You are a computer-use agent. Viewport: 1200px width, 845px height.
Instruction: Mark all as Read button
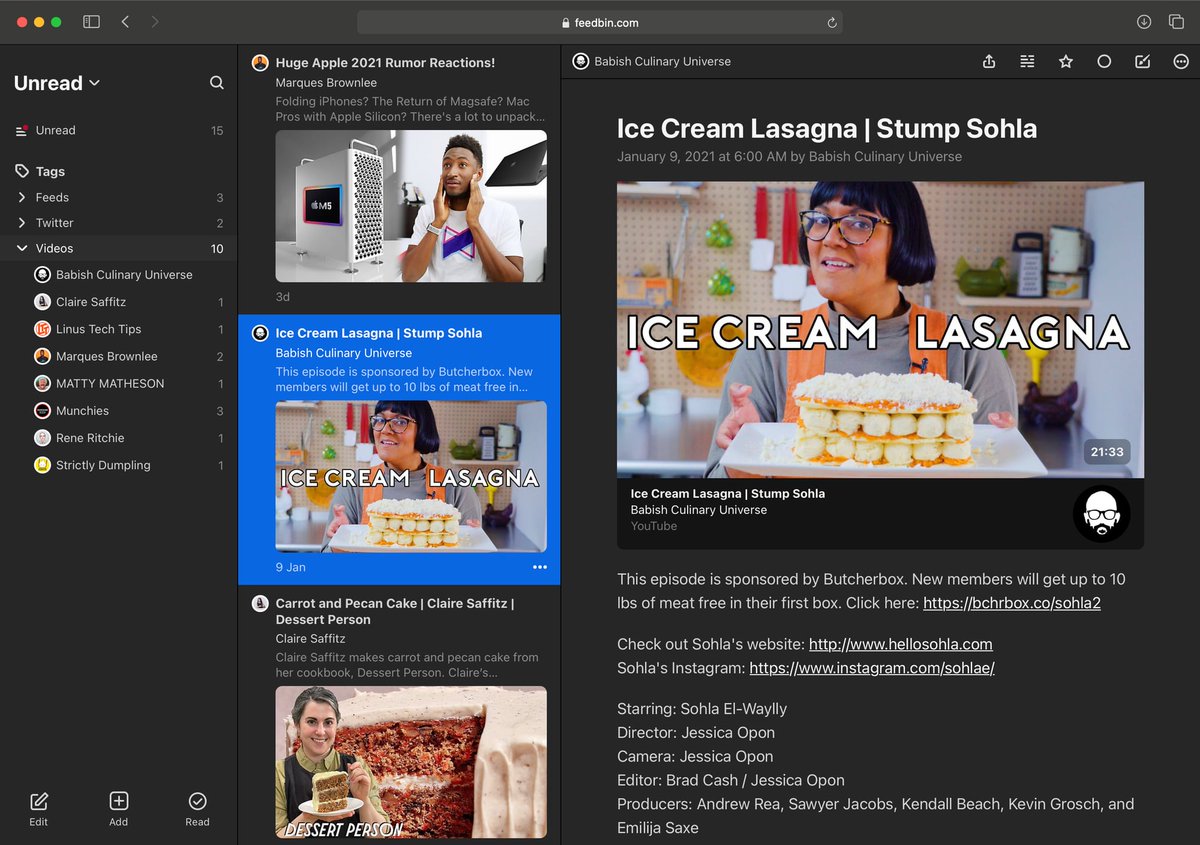197,809
